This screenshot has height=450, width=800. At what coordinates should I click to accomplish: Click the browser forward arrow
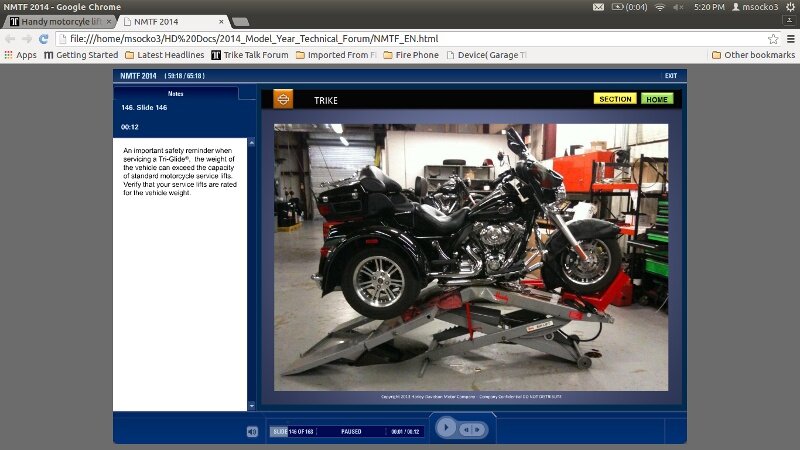pyautogui.click(x=27, y=39)
